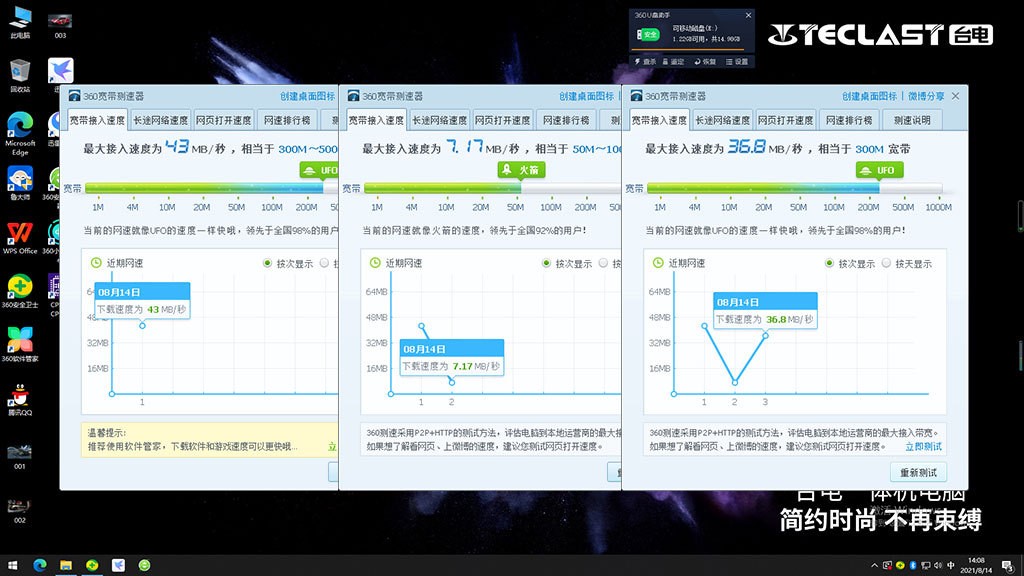
Task: Open 网速排行榜 tab in left window
Action: 287,120
